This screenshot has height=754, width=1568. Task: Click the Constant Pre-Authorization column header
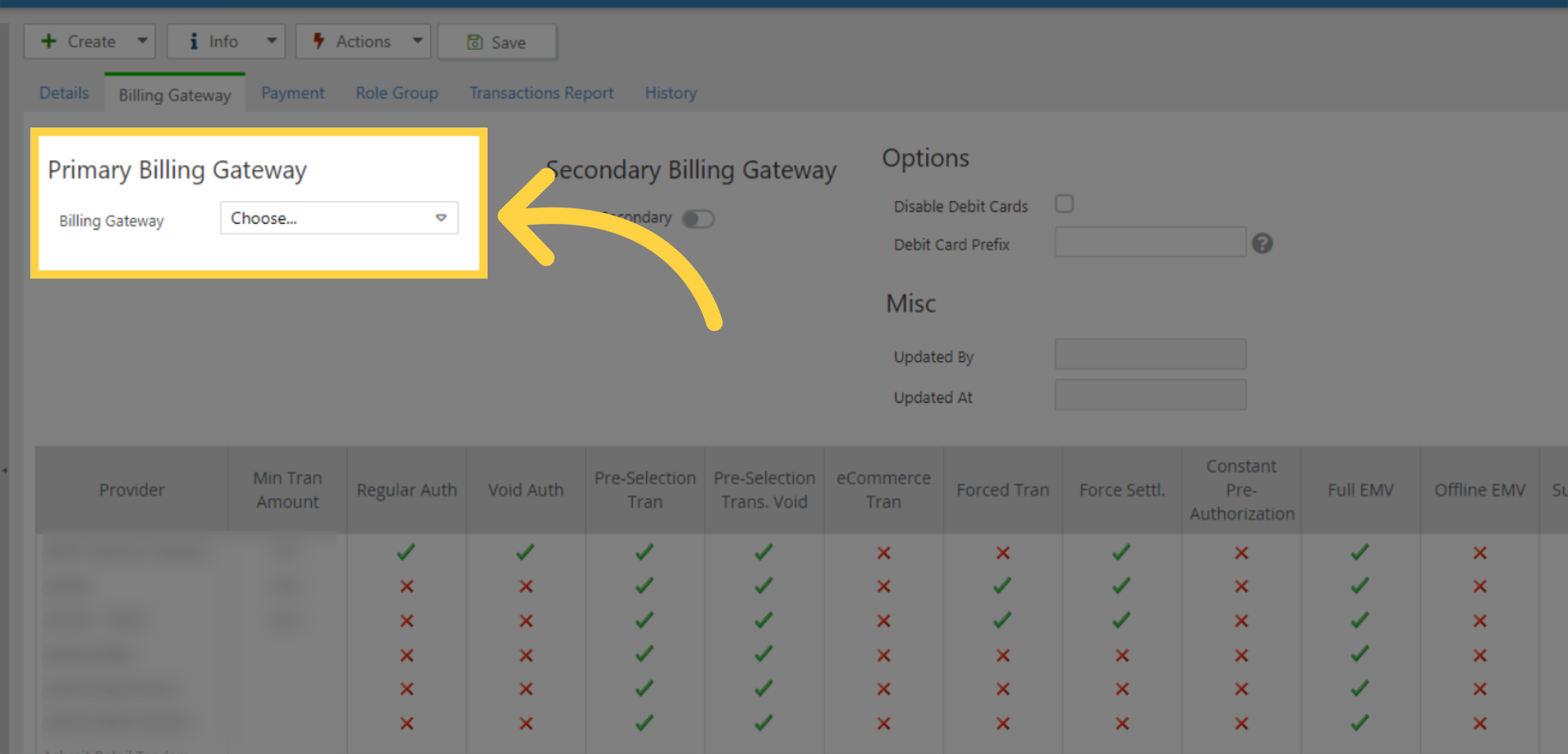click(1241, 490)
